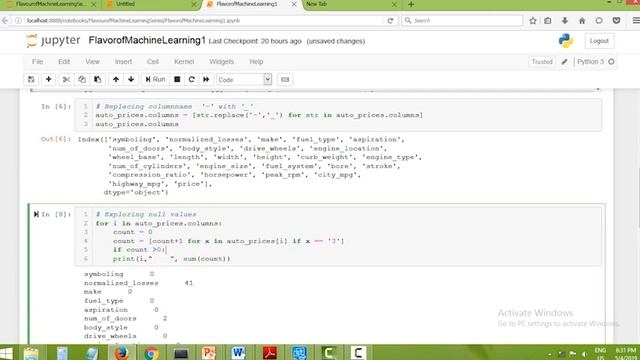Click the Python logo icon
The width and height of the screenshot is (640, 360).
click(566, 40)
